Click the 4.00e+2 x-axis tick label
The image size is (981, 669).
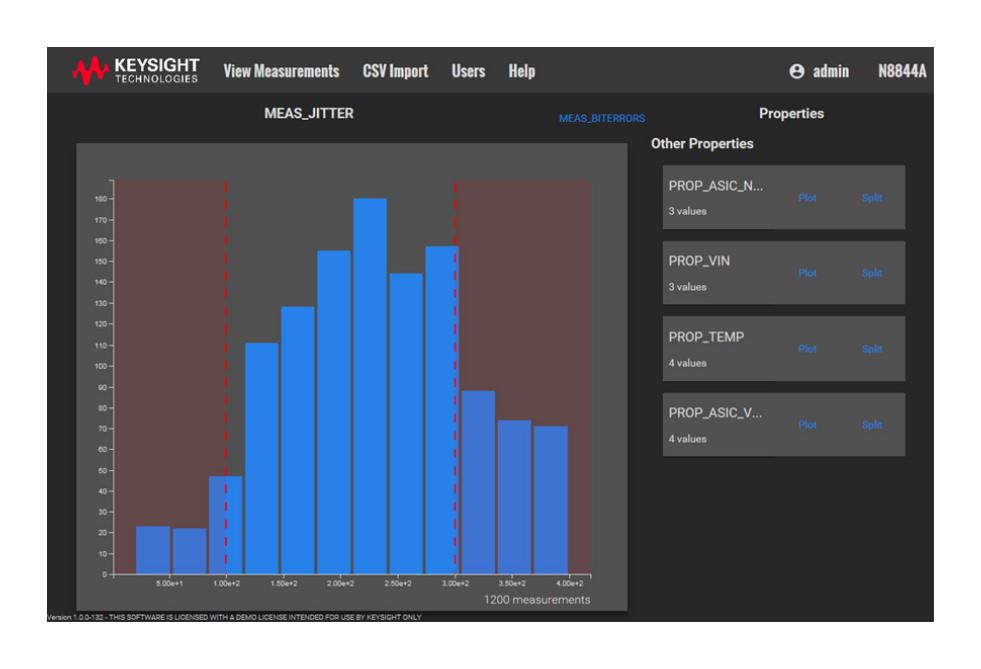tap(569, 583)
